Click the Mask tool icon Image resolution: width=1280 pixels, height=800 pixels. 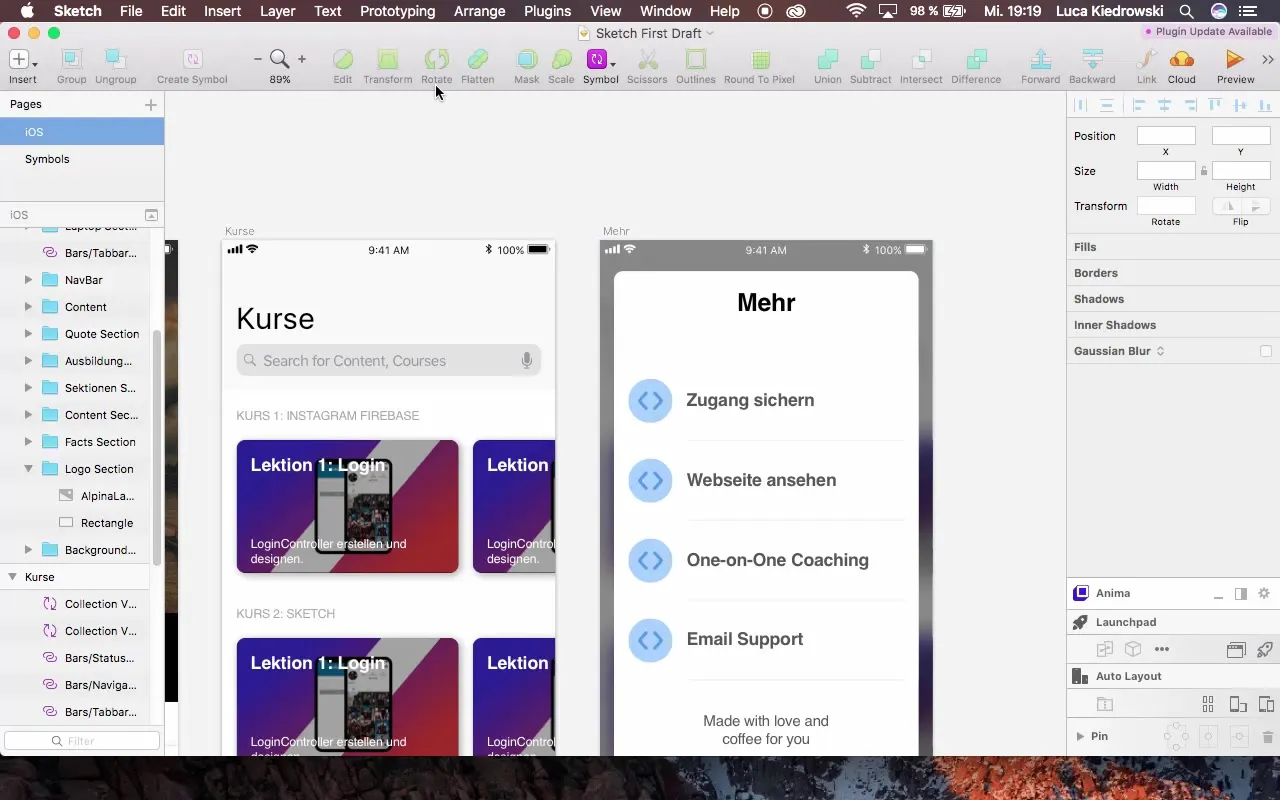pyautogui.click(x=526, y=60)
